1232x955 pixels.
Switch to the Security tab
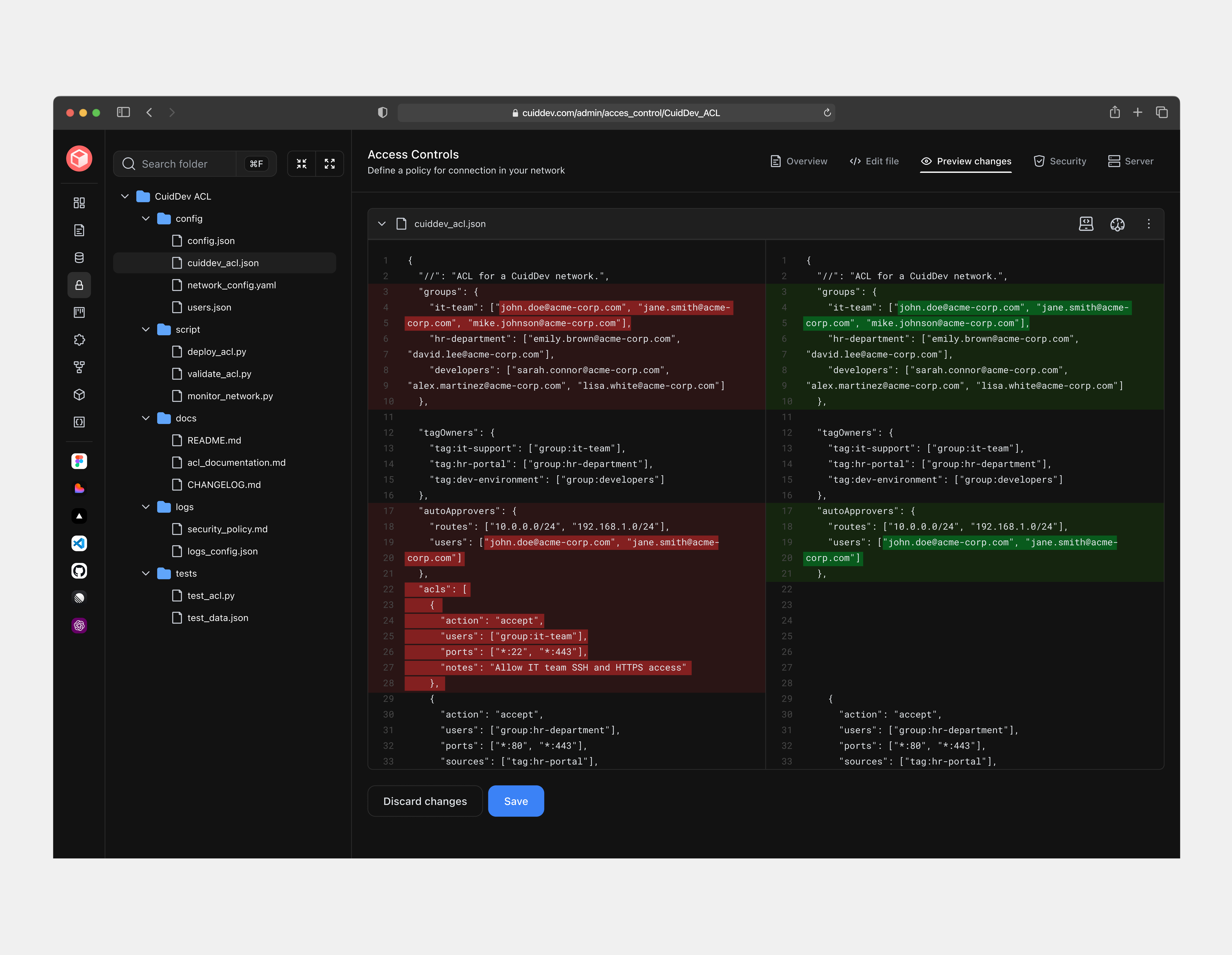tap(1060, 161)
